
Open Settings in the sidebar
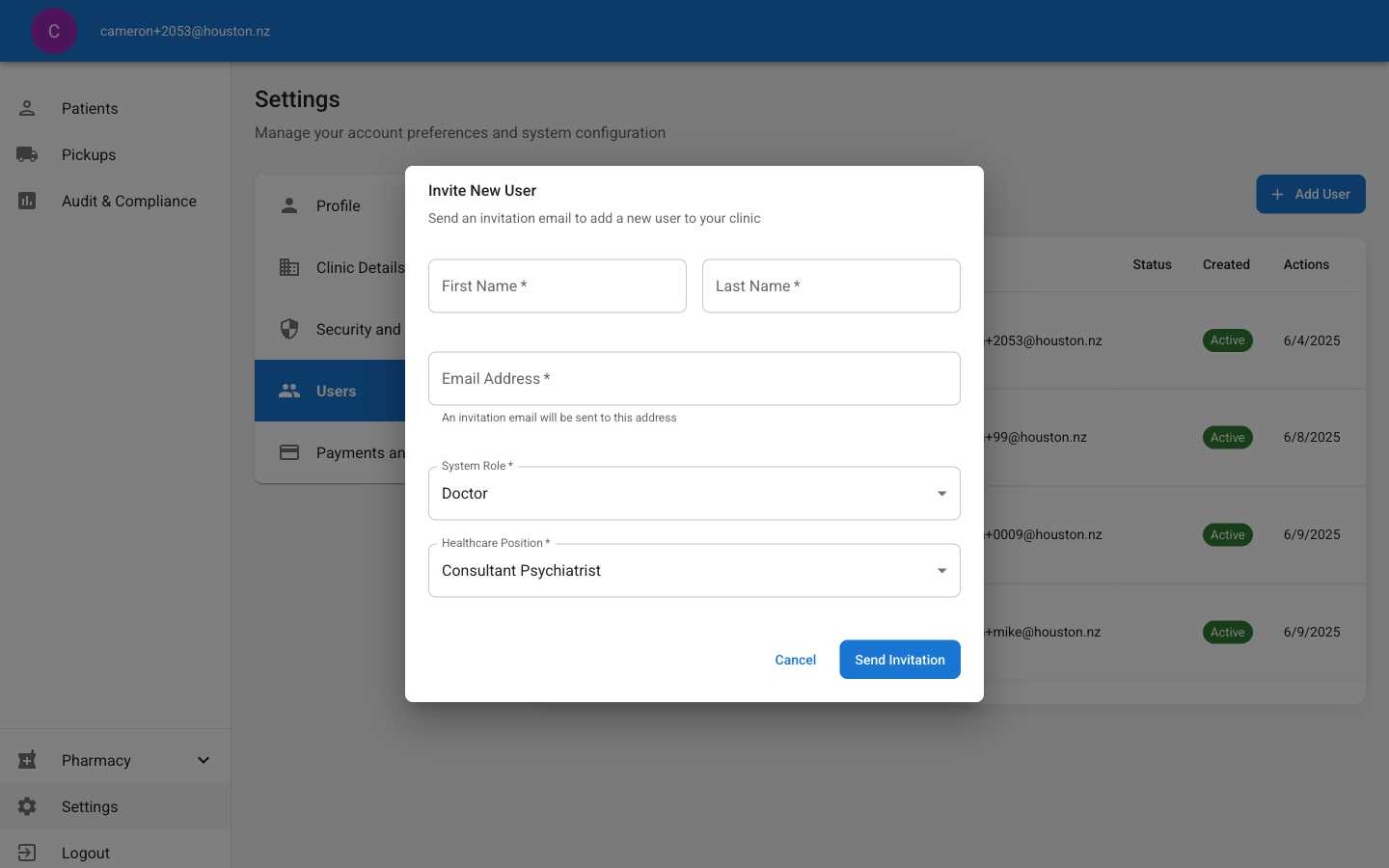point(116,806)
